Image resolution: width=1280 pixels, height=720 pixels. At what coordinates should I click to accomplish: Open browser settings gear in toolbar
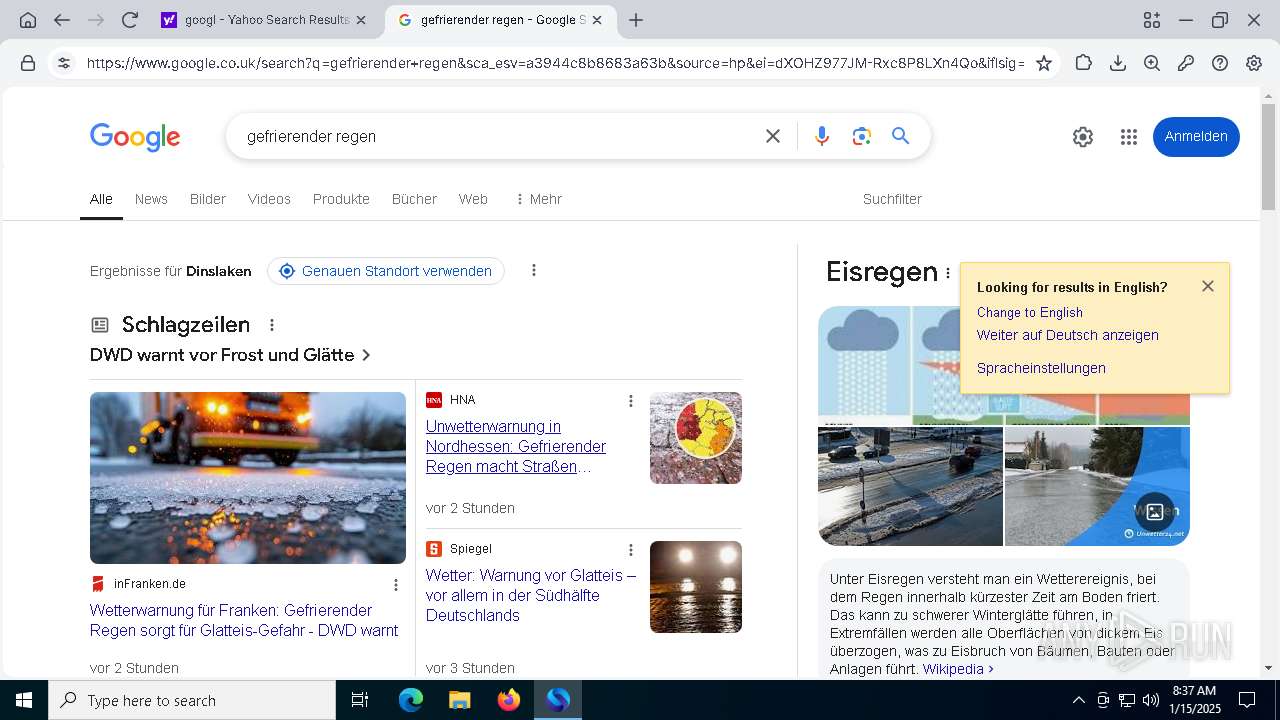[x=1254, y=63]
